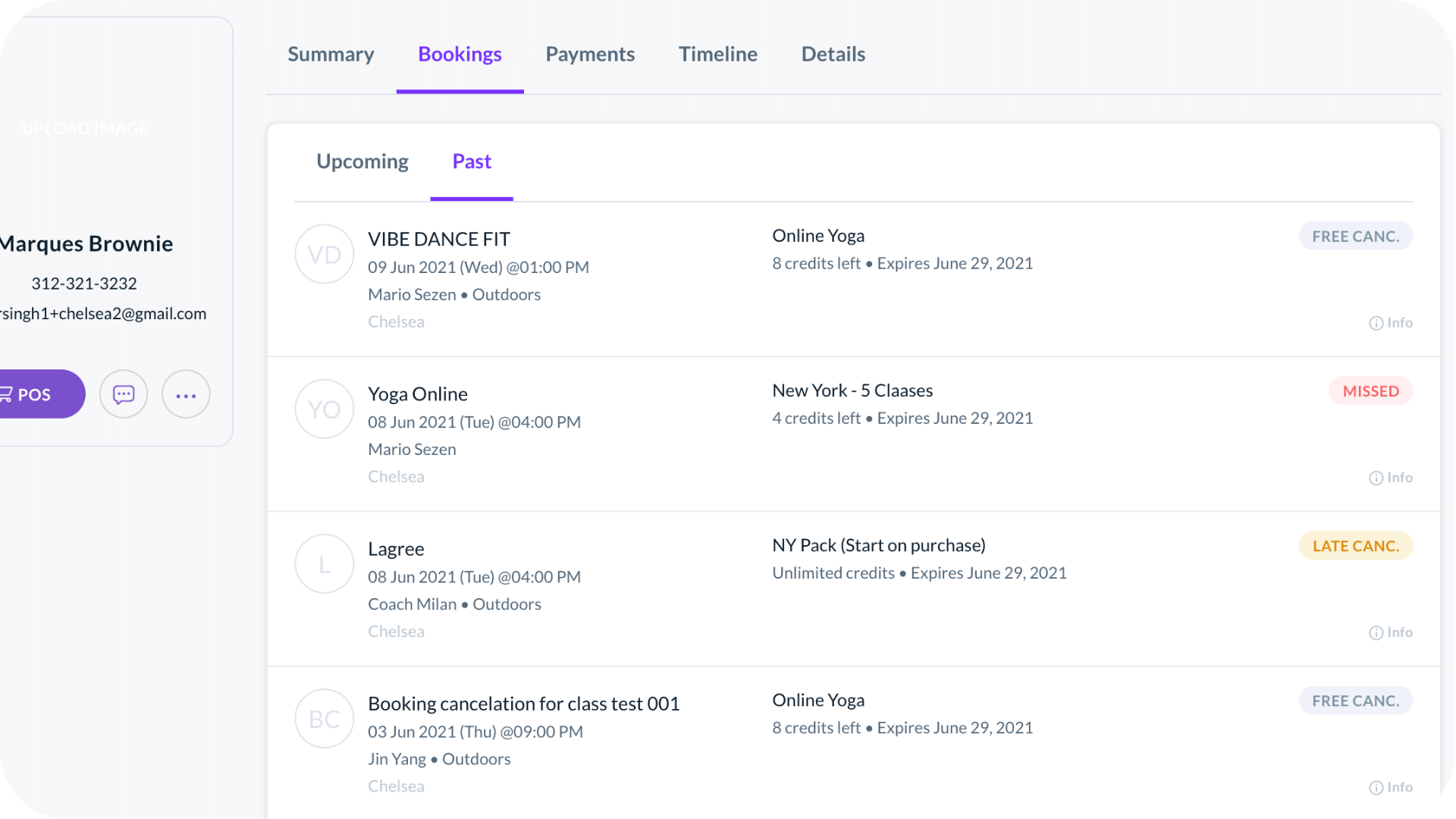Open the Details tab
Image resolution: width=1456 pixels, height=819 pixels.
click(833, 54)
